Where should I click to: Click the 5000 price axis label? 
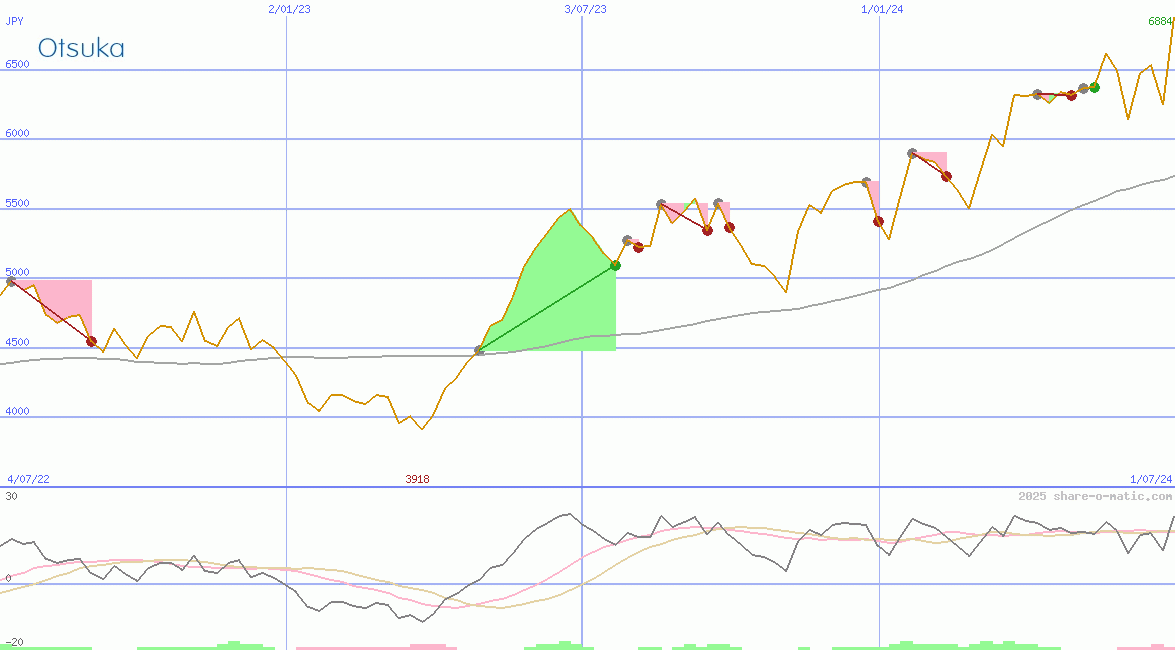[17, 272]
